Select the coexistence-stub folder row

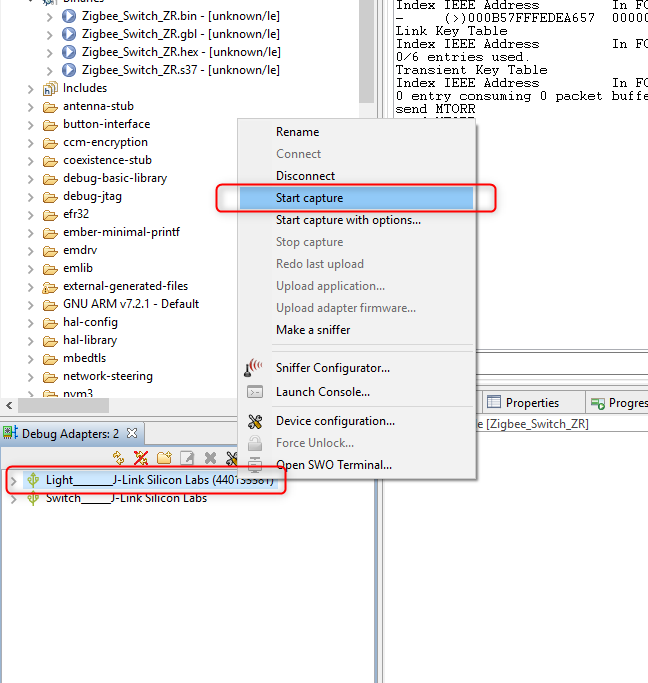coord(107,160)
